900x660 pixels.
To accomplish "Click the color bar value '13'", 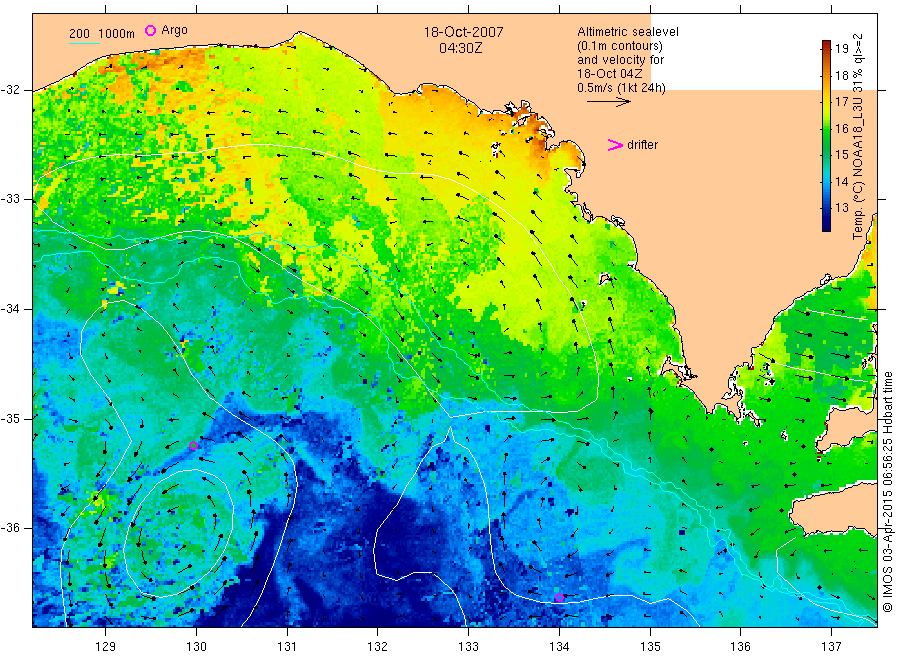I will click(x=841, y=208).
